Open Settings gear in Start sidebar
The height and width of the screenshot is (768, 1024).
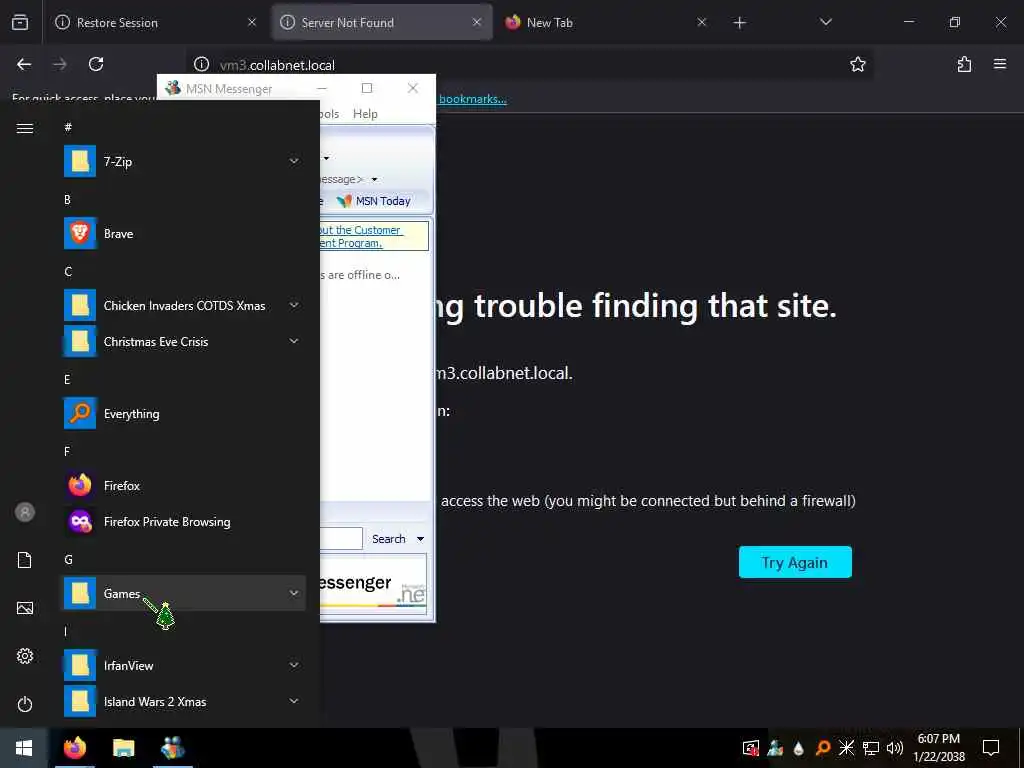[x=25, y=656]
